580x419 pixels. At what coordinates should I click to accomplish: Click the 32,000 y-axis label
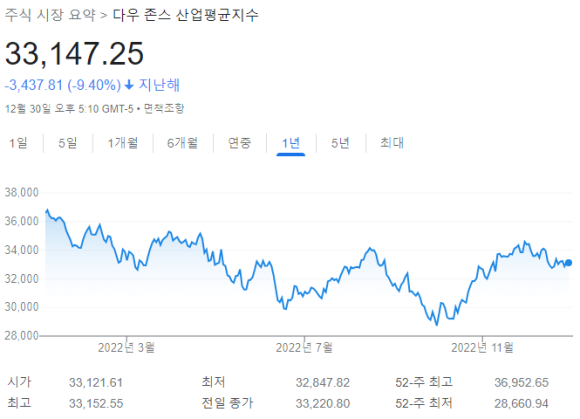point(21,278)
